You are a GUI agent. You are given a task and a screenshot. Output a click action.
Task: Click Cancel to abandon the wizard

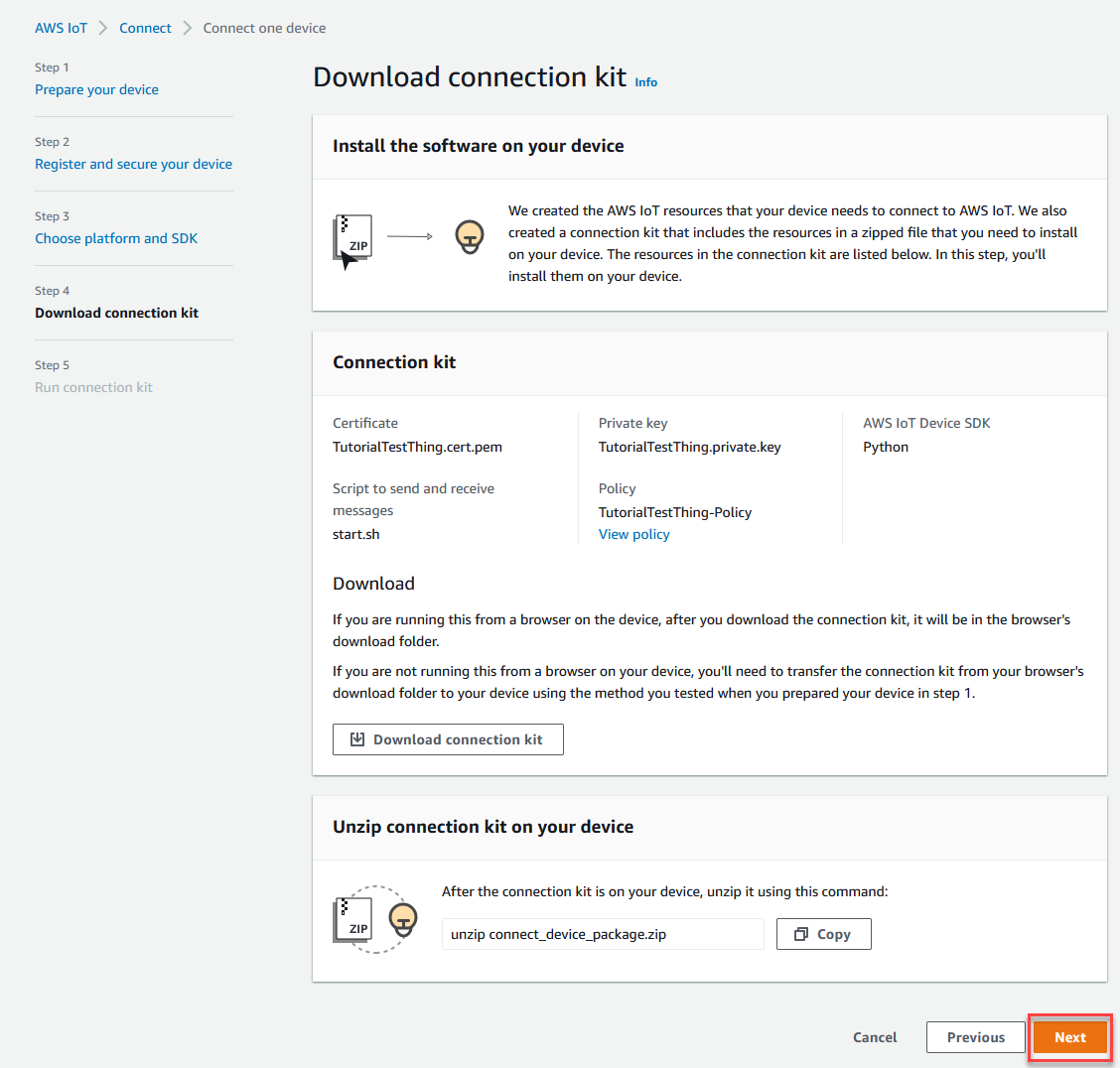[x=874, y=1036]
